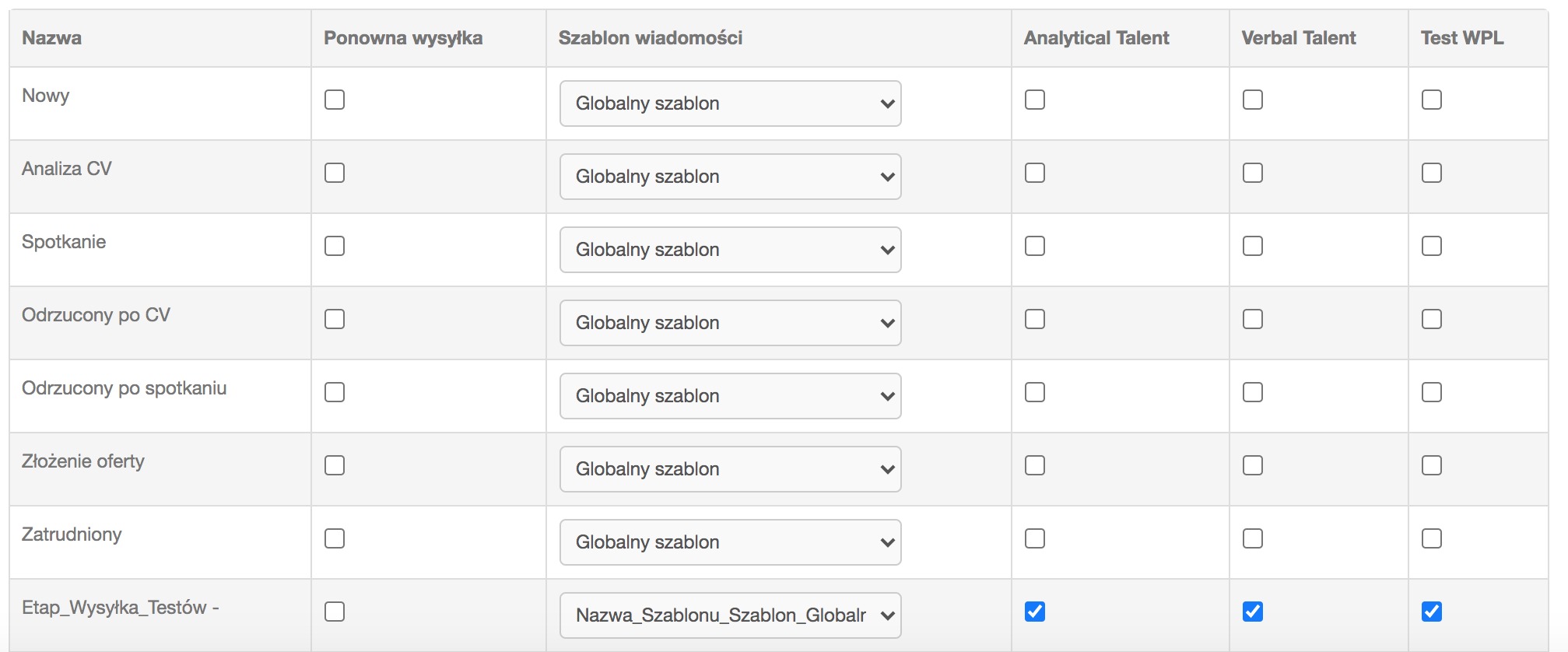Viewport: 1568px width, 652px height.
Task: Open Szablon wiadomości dropdown for Spotkanie
Action: (x=730, y=250)
